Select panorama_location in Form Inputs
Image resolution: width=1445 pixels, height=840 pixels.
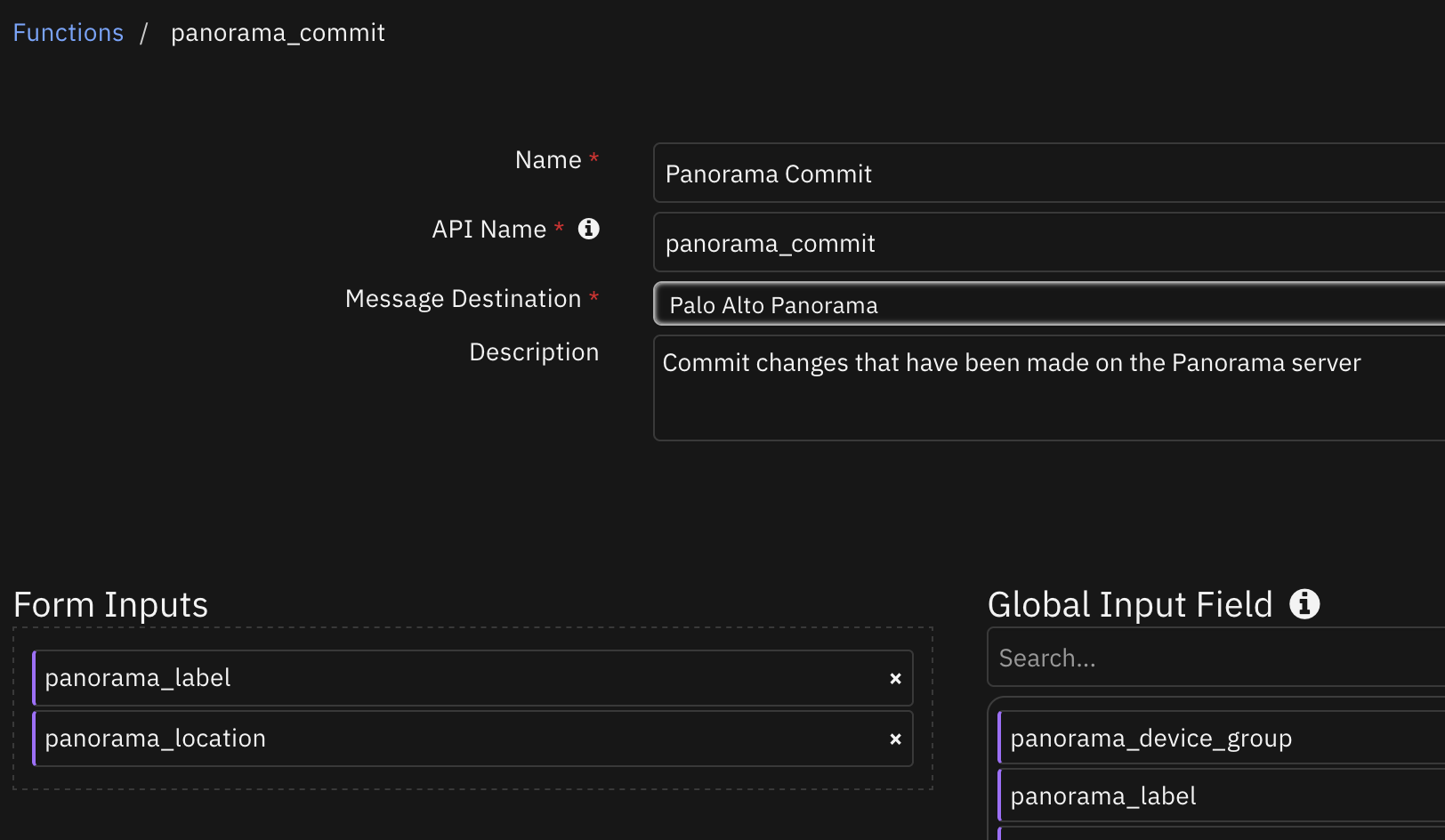(x=472, y=739)
